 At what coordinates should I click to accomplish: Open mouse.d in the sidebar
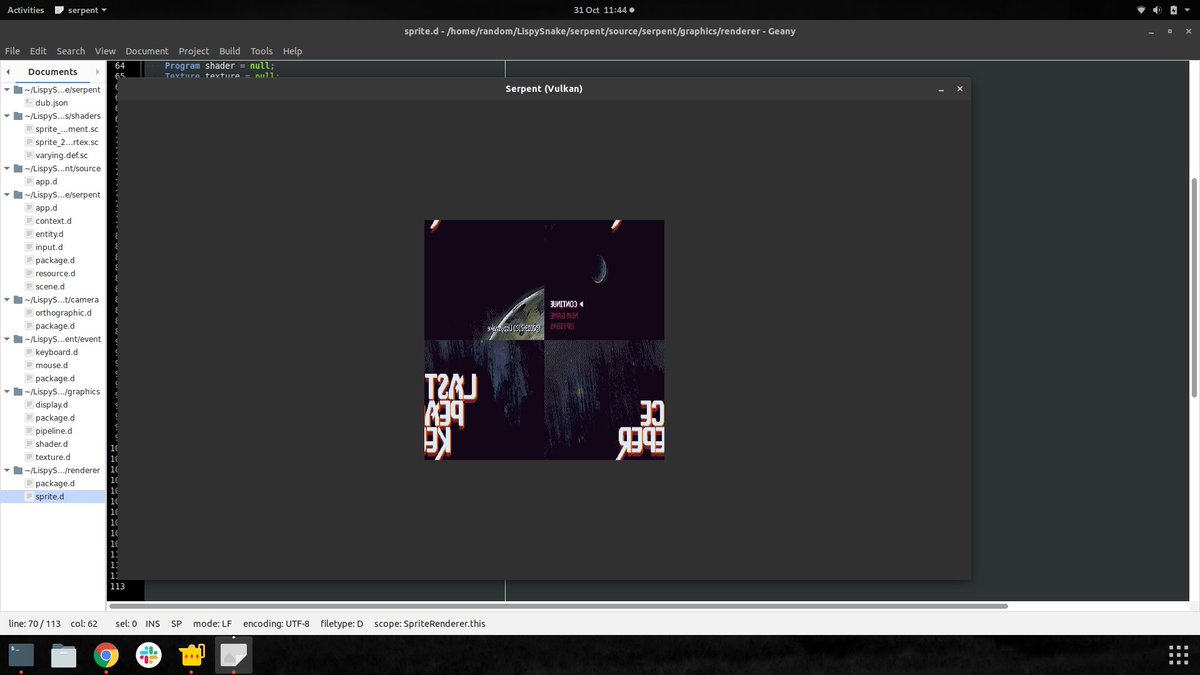pos(51,365)
